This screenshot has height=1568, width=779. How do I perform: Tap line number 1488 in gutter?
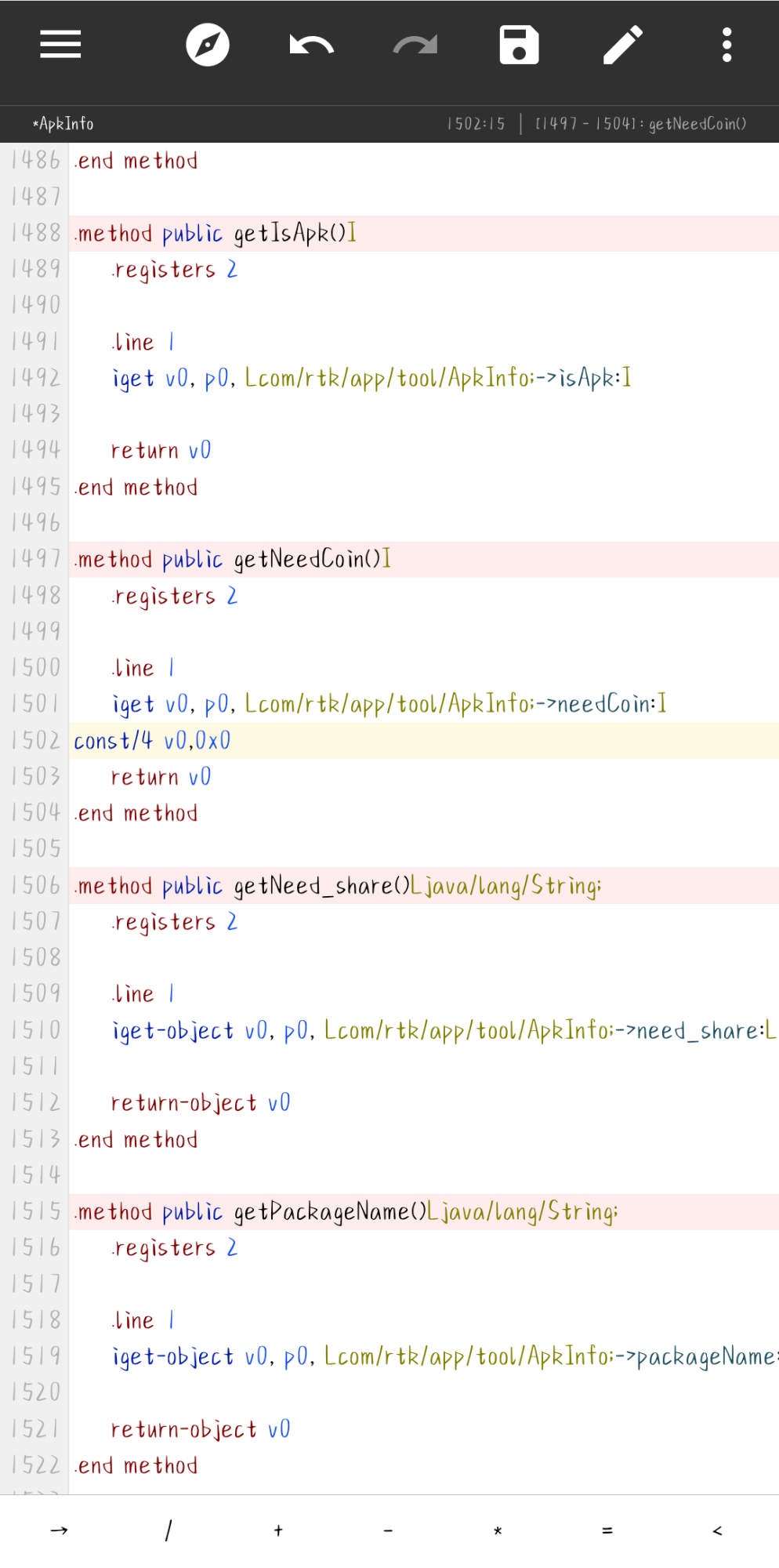click(36, 233)
